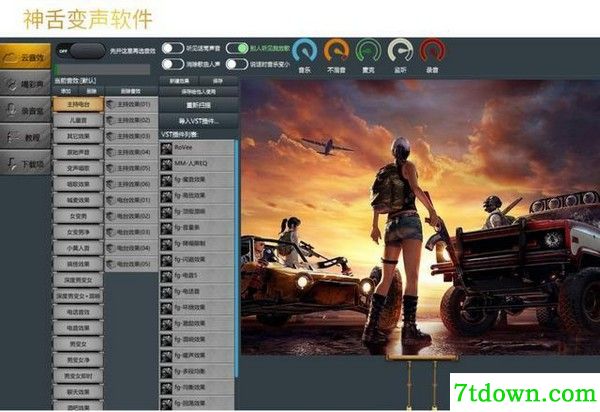Click the red 录音 record knob

pyautogui.click(x=432, y=51)
